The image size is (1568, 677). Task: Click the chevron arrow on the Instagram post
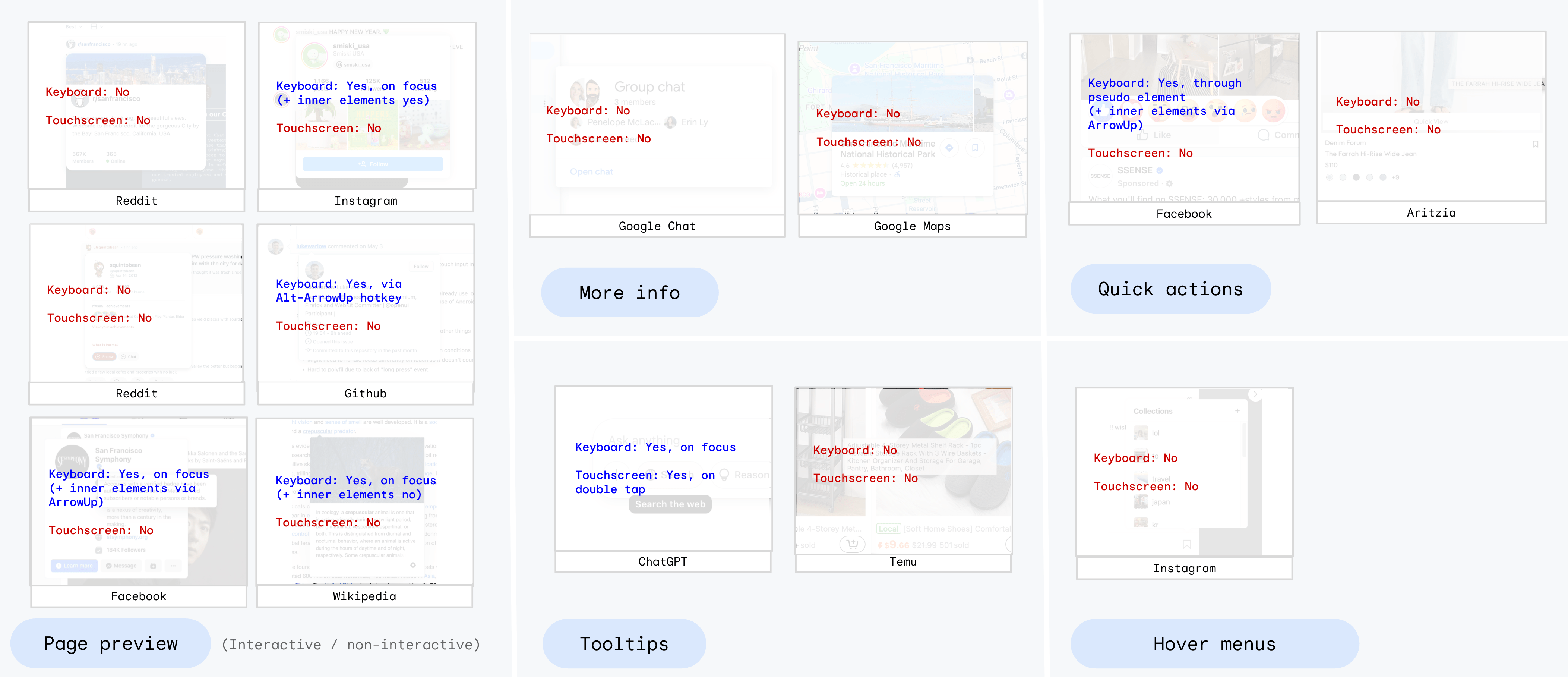click(x=1255, y=394)
